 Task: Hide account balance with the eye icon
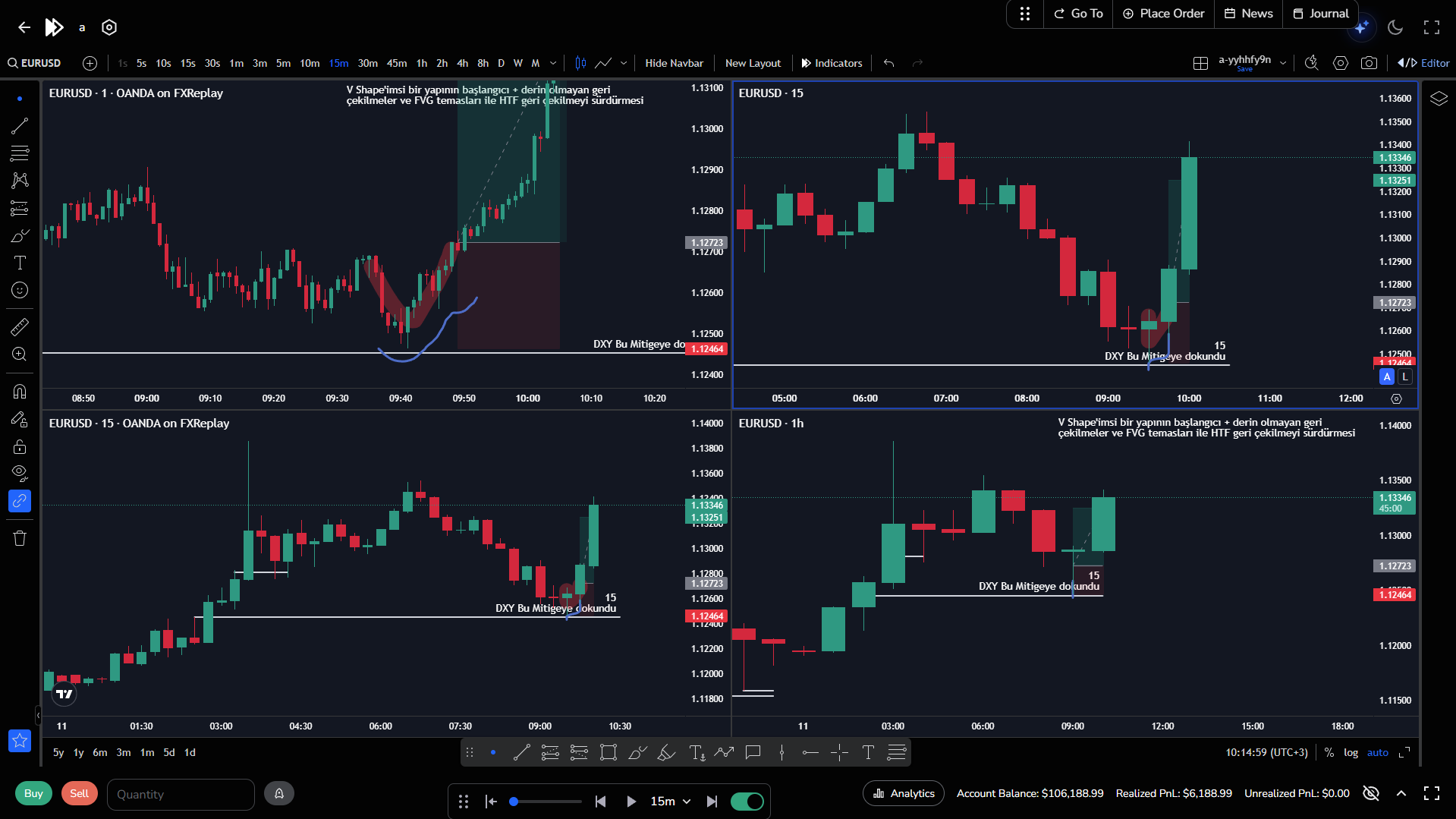point(1370,793)
